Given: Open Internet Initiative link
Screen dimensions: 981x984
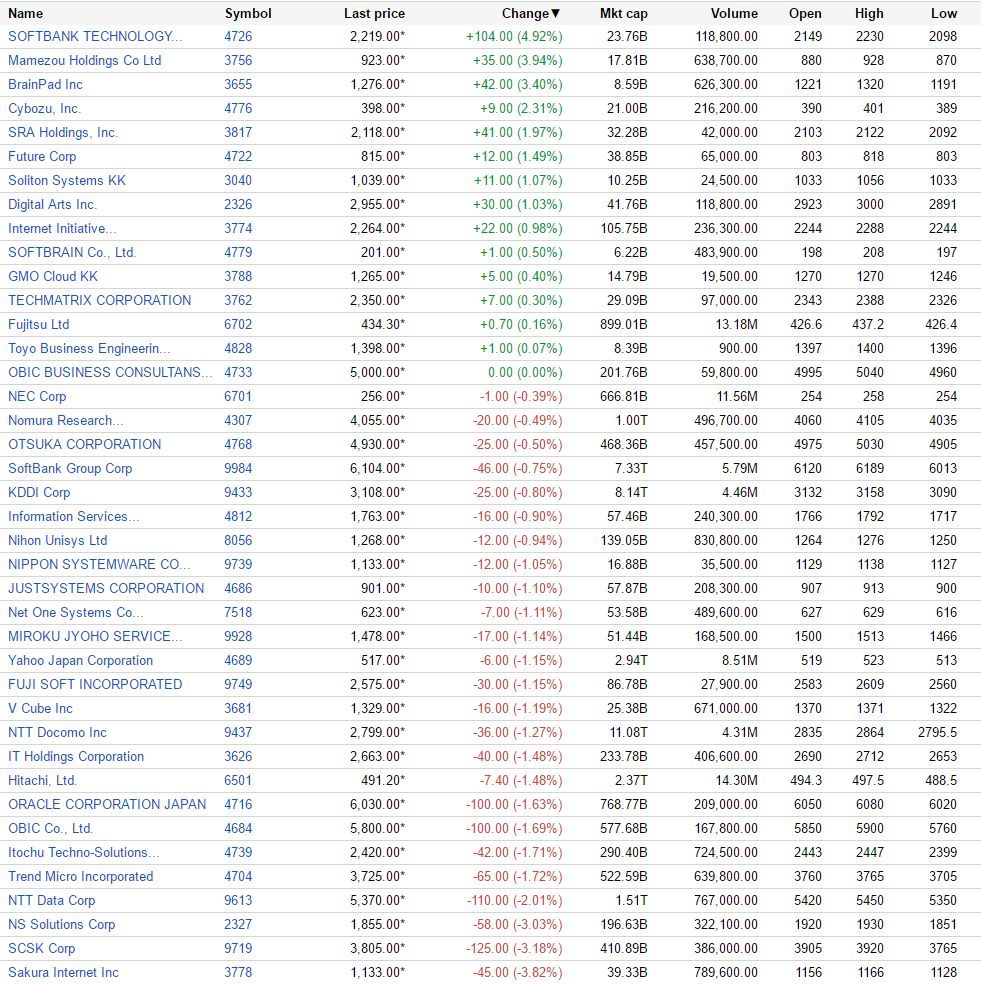Looking at the screenshot, I should pos(62,228).
